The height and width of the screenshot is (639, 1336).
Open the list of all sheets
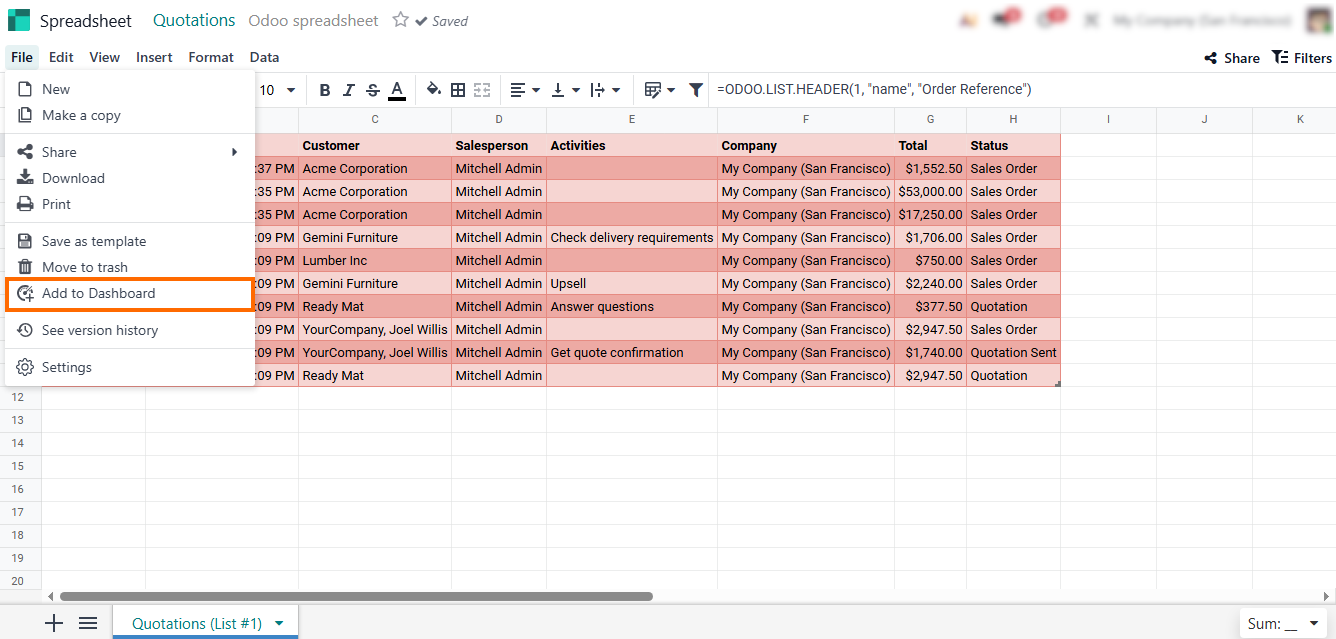pyautogui.click(x=88, y=623)
